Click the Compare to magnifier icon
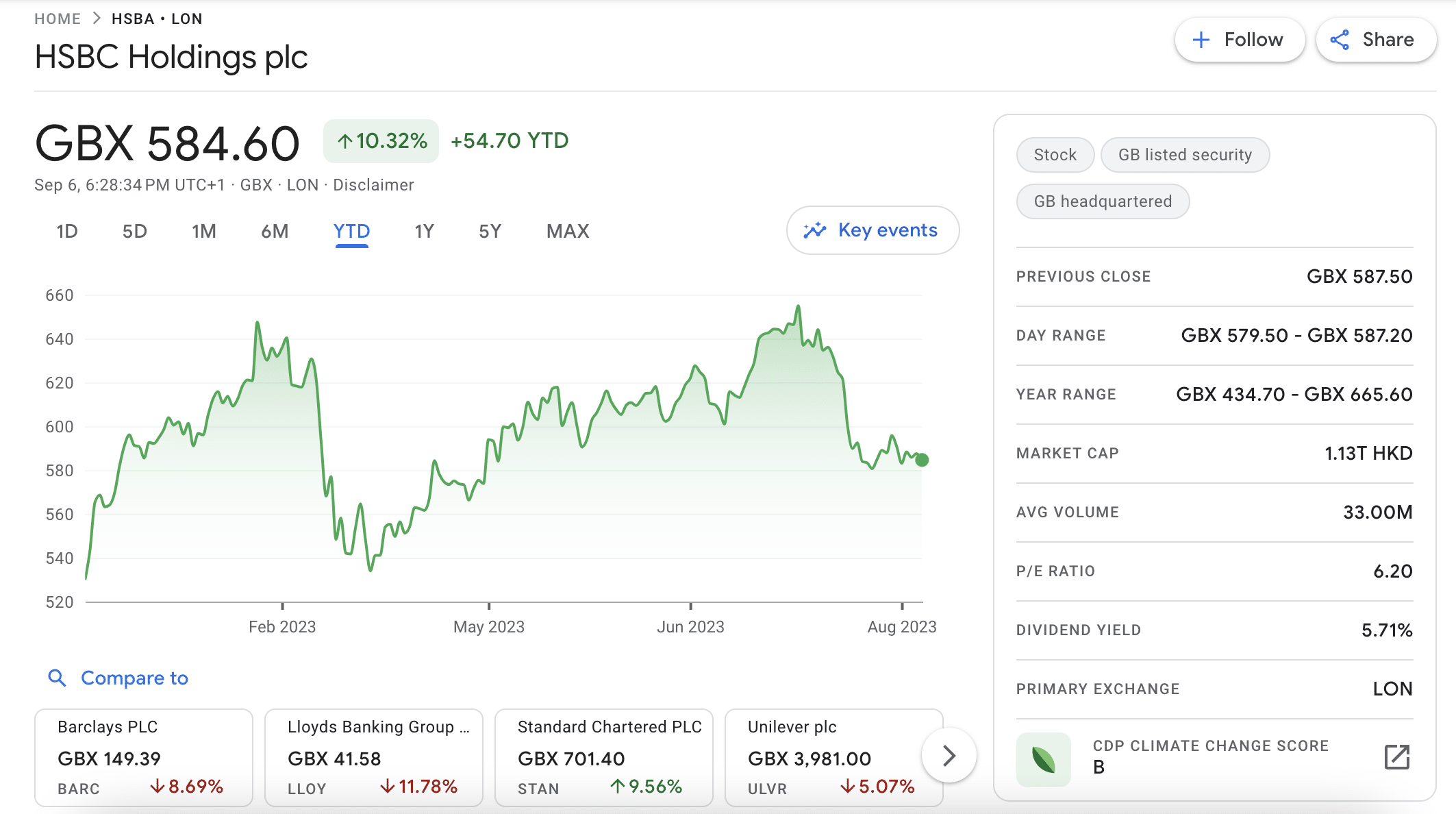Image resolution: width=1456 pixels, height=814 pixels. coord(57,678)
